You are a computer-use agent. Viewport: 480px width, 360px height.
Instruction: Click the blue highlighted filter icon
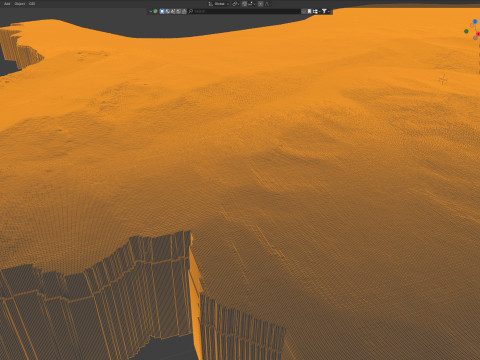(x=162, y=11)
